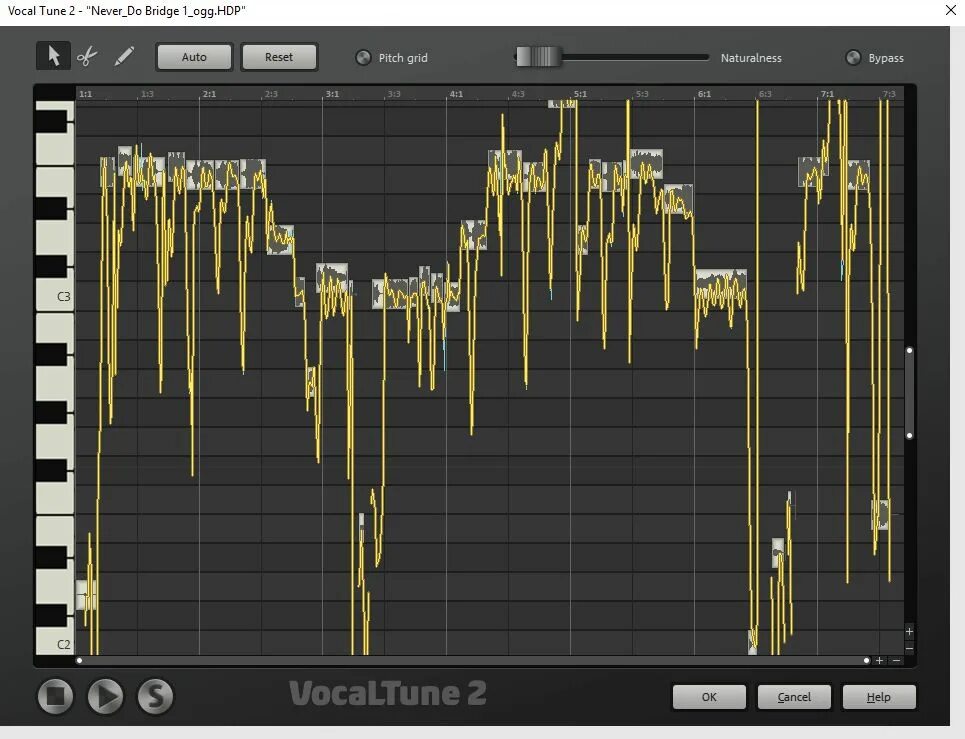Screen dimensions: 965x739
Task: Start playback with the play button
Action: point(105,696)
